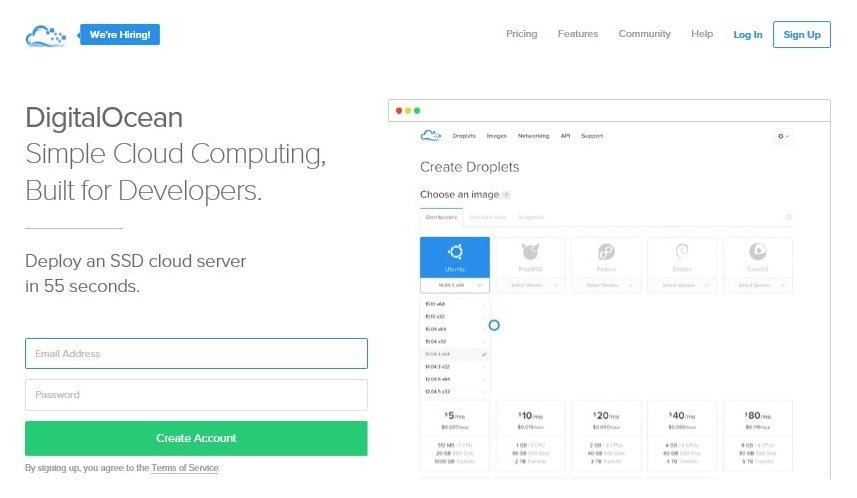The width and height of the screenshot is (857, 498).
Task: Select Networking in the dashboard nav
Action: [x=533, y=136]
